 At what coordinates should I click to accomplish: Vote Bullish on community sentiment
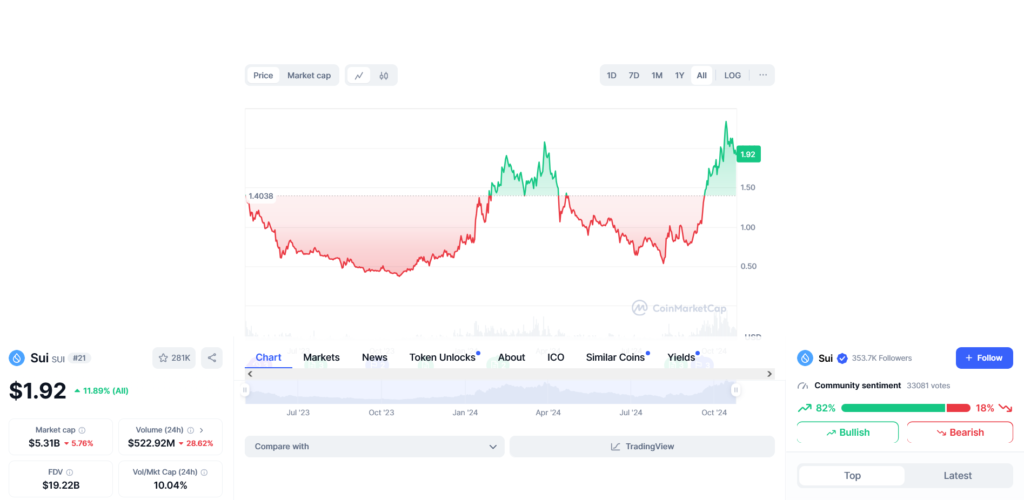coord(847,433)
